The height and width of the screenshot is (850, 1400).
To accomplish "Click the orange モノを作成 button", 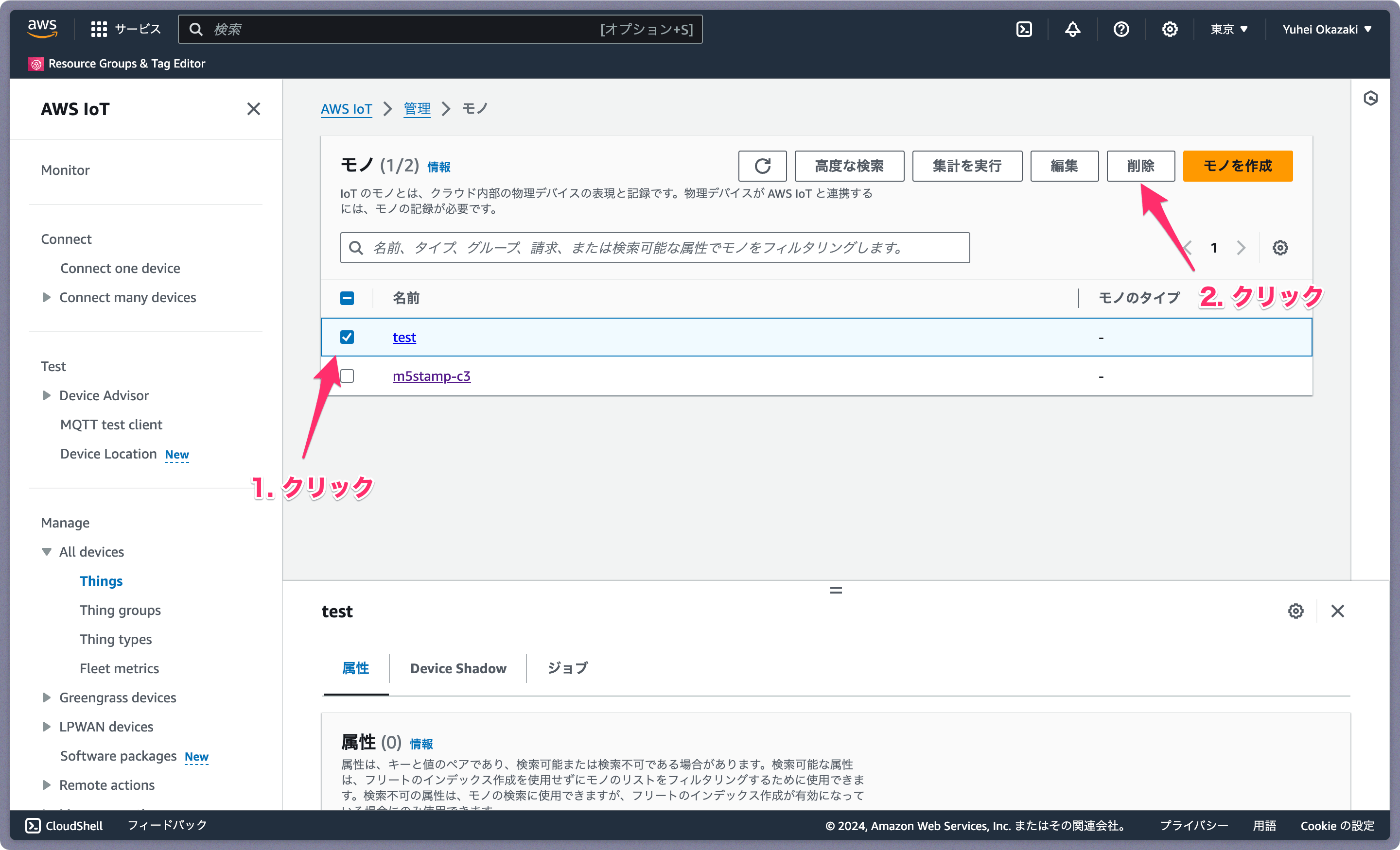I will (x=1237, y=166).
